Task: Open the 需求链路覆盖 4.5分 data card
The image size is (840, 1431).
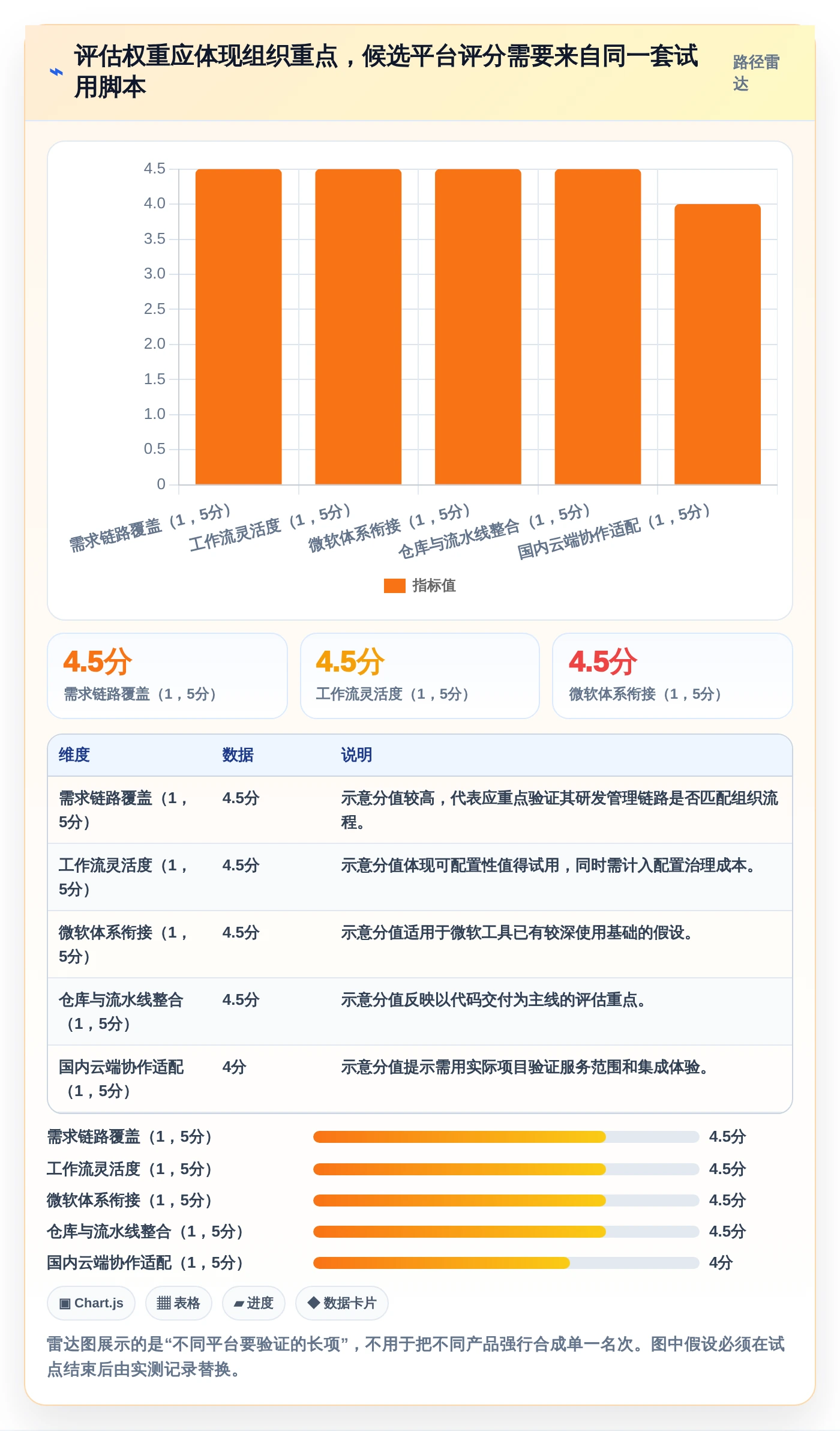Action: [167, 676]
